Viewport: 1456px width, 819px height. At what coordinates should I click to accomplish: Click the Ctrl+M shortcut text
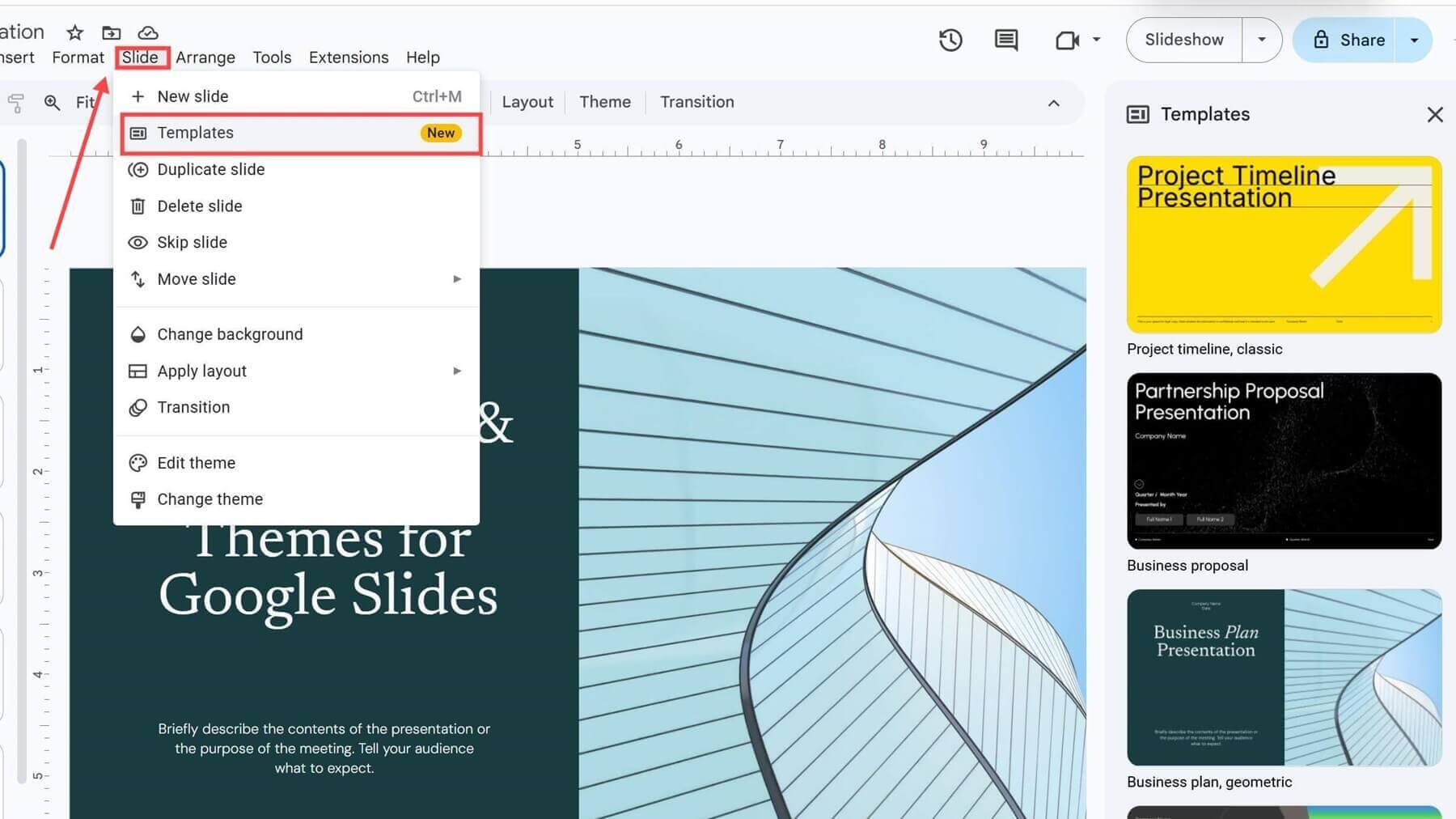click(437, 96)
